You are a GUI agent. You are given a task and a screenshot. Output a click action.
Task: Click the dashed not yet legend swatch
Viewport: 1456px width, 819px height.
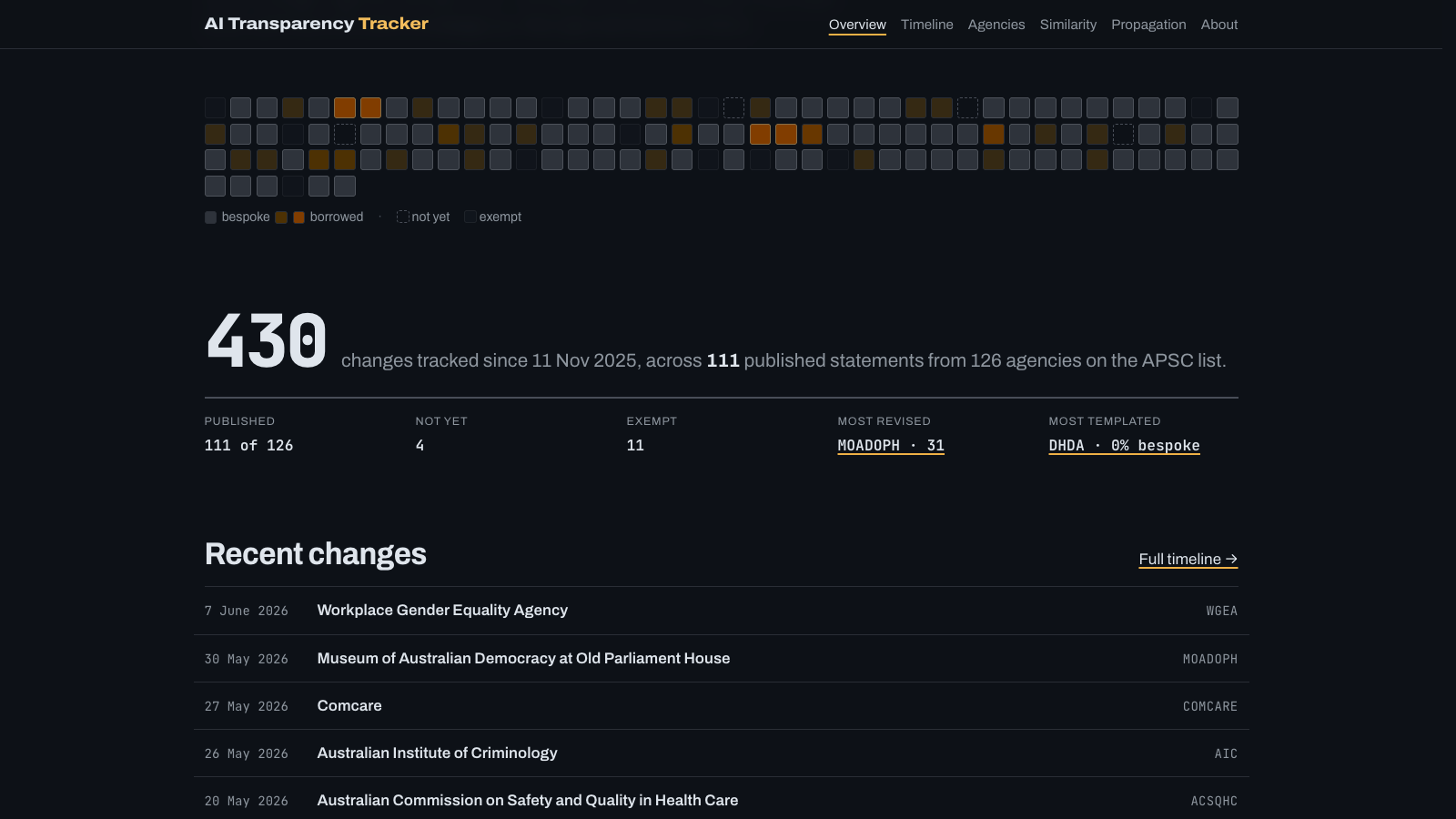tap(402, 217)
